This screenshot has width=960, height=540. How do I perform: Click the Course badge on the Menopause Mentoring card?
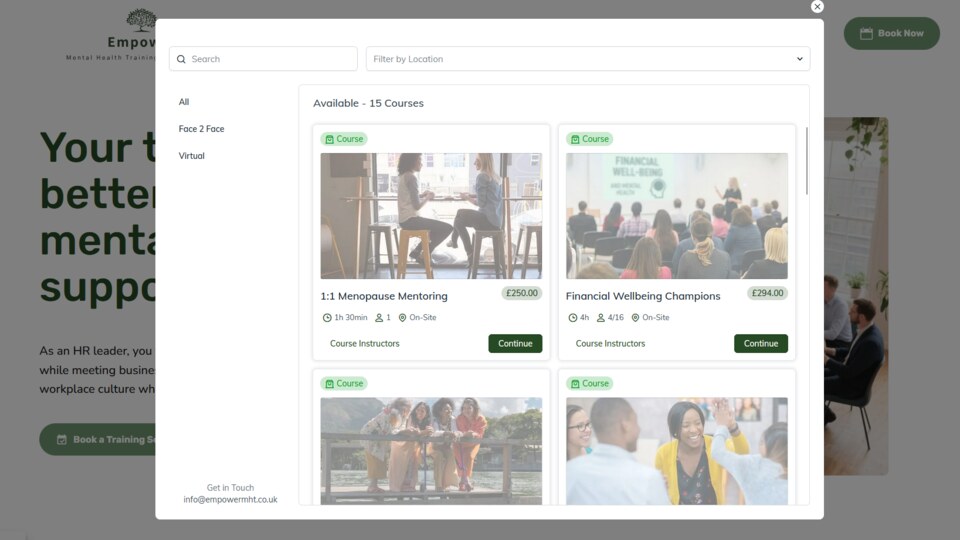(x=344, y=139)
